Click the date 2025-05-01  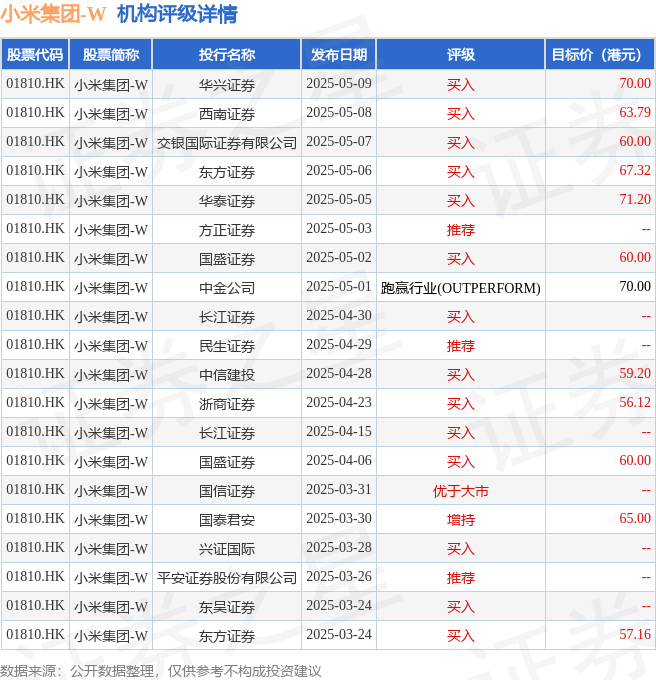pos(339,286)
